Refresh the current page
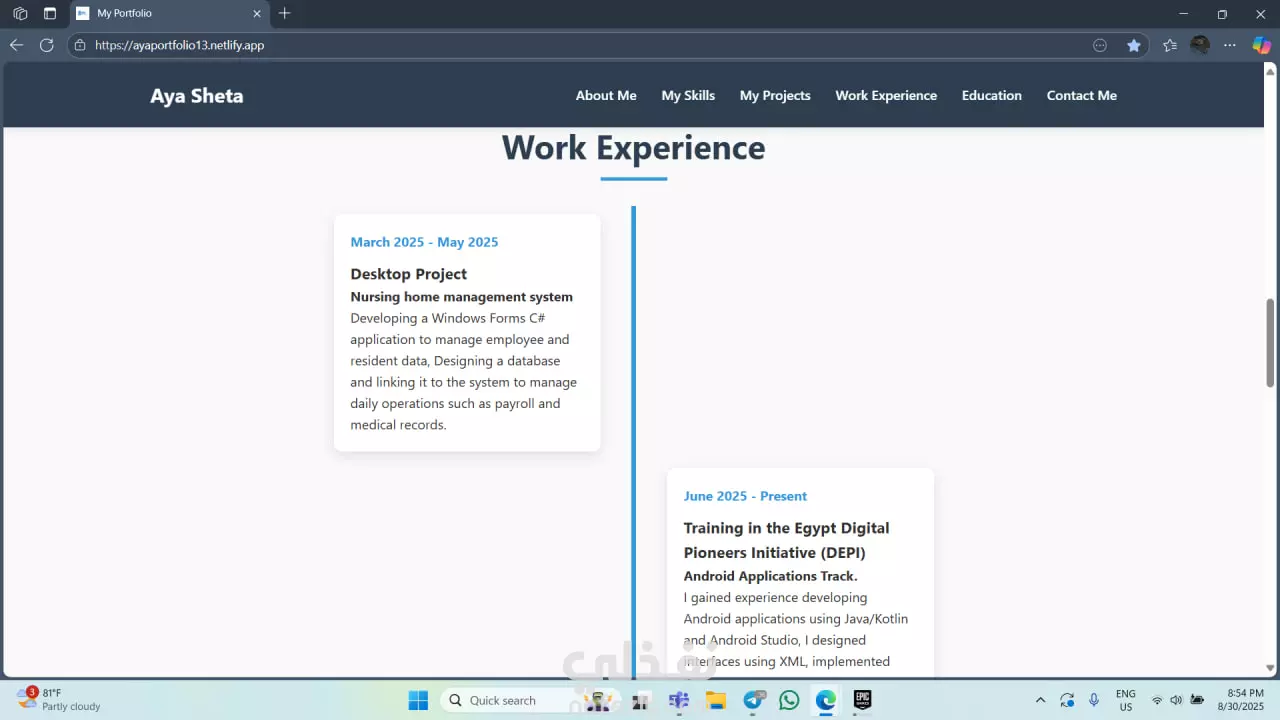 click(46, 45)
